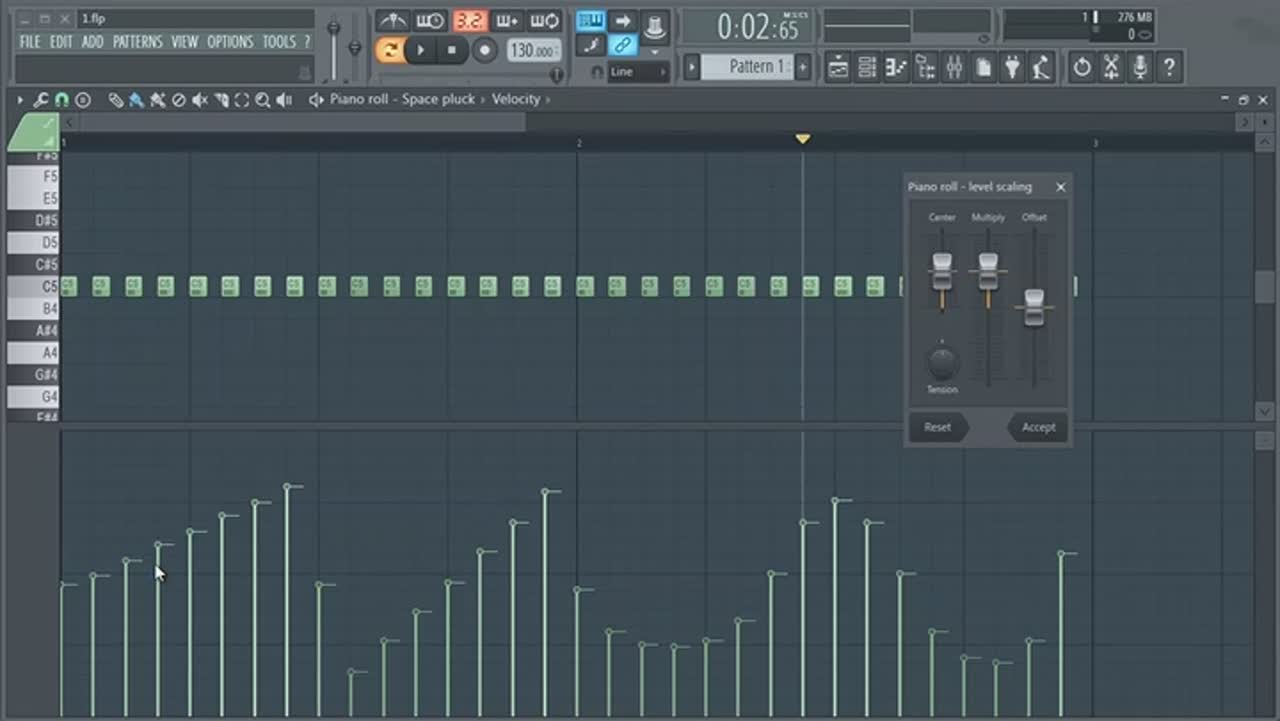Open the PATTERNS menu
This screenshot has width=1280, height=721.
coord(137,42)
